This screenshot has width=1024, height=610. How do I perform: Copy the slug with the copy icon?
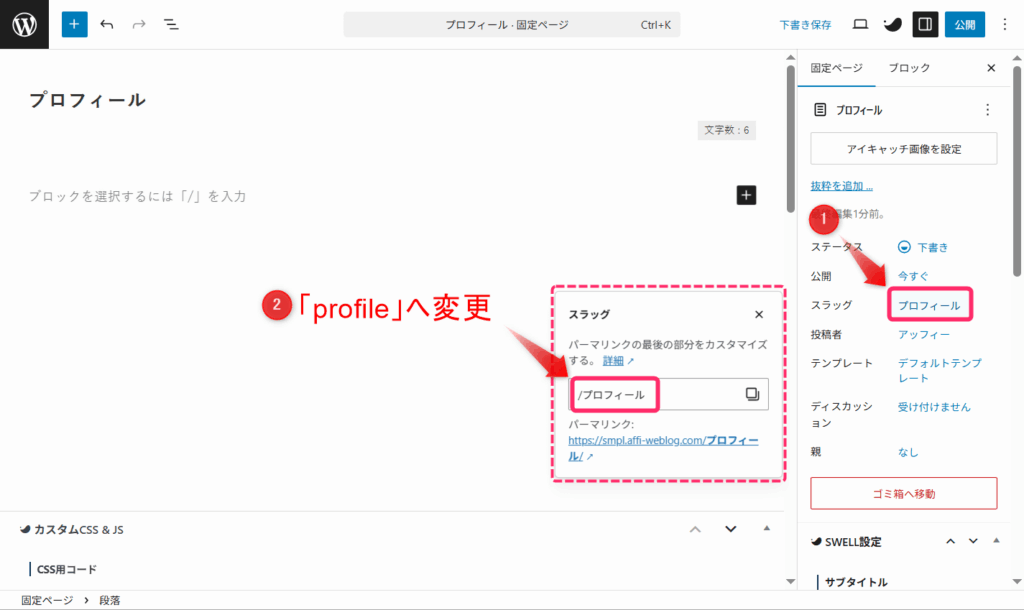coord(752,394)
